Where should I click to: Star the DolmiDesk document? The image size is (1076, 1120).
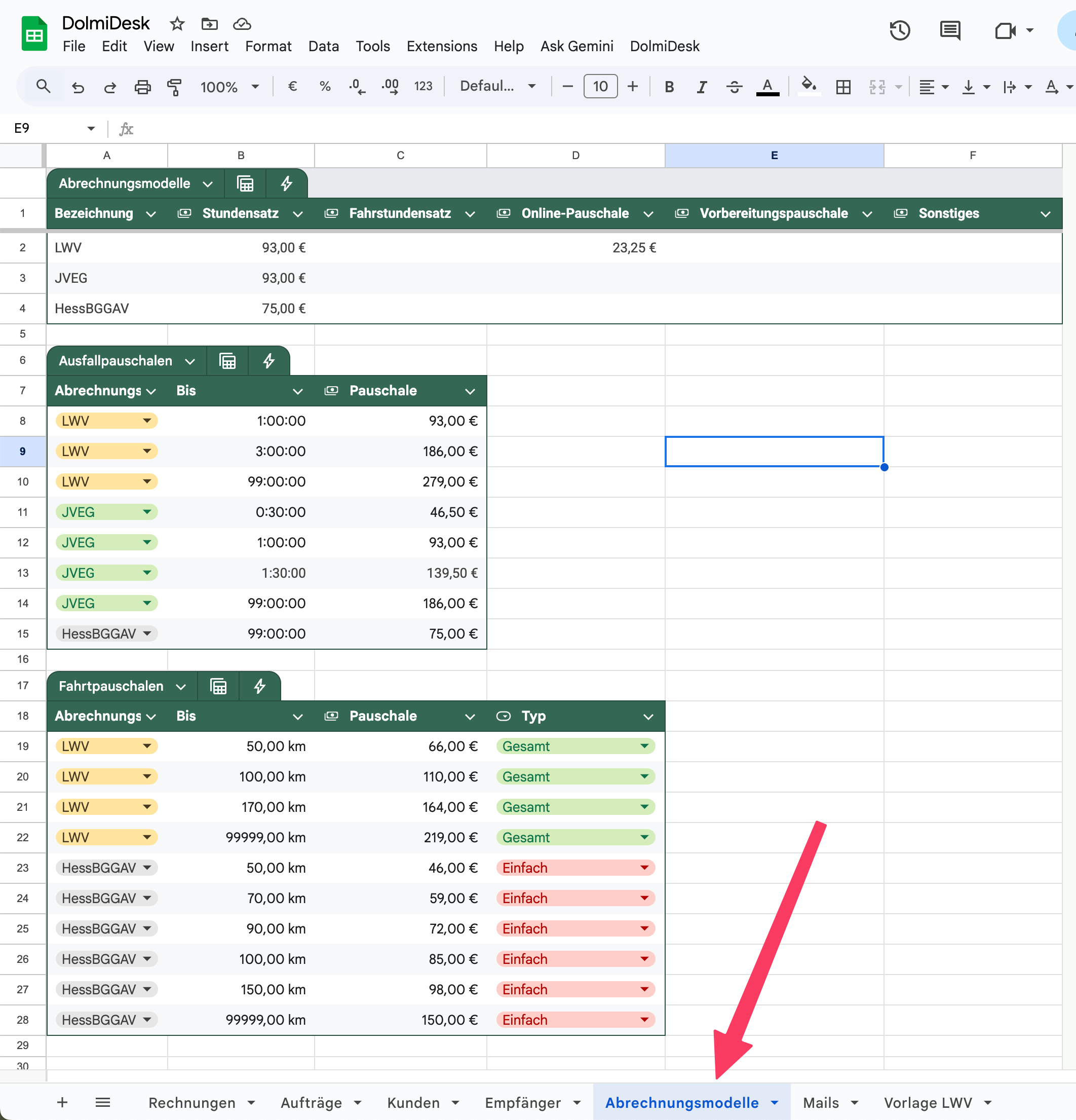(x=177, y=24)
